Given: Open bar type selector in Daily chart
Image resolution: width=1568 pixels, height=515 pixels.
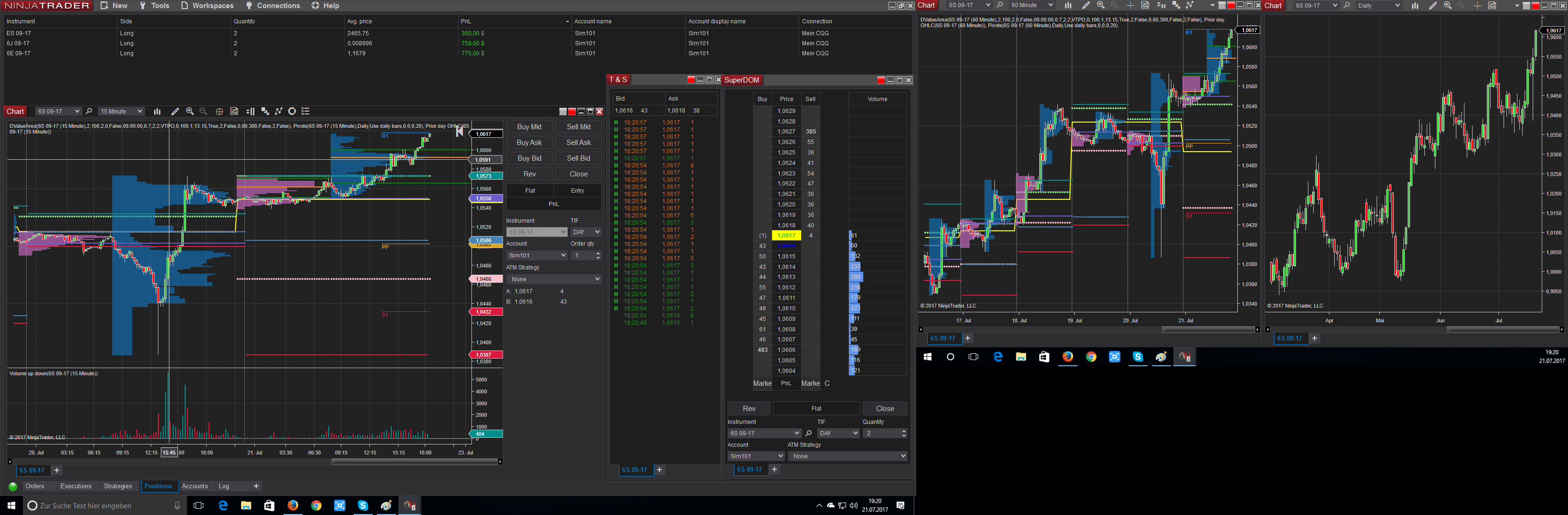Looking at the screenshot, I should [x=1415, y=5].
